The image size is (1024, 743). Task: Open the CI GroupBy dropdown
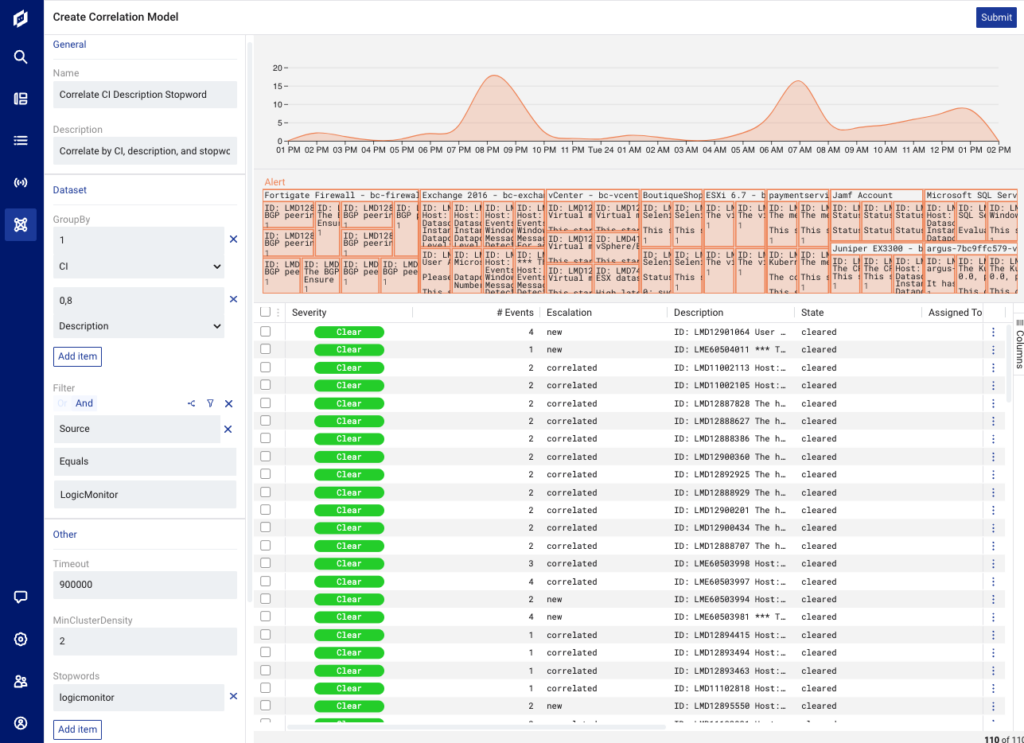click(138, 266)
